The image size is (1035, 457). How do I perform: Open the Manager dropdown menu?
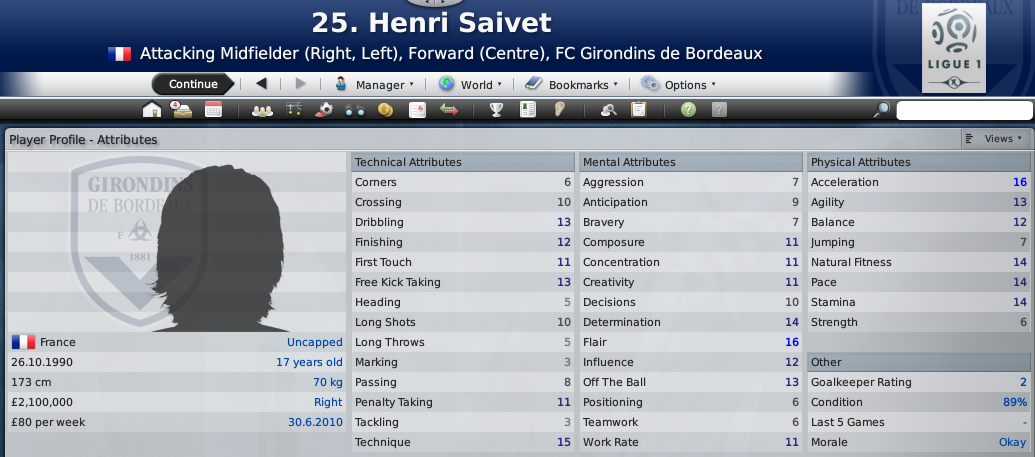point(376,85)
